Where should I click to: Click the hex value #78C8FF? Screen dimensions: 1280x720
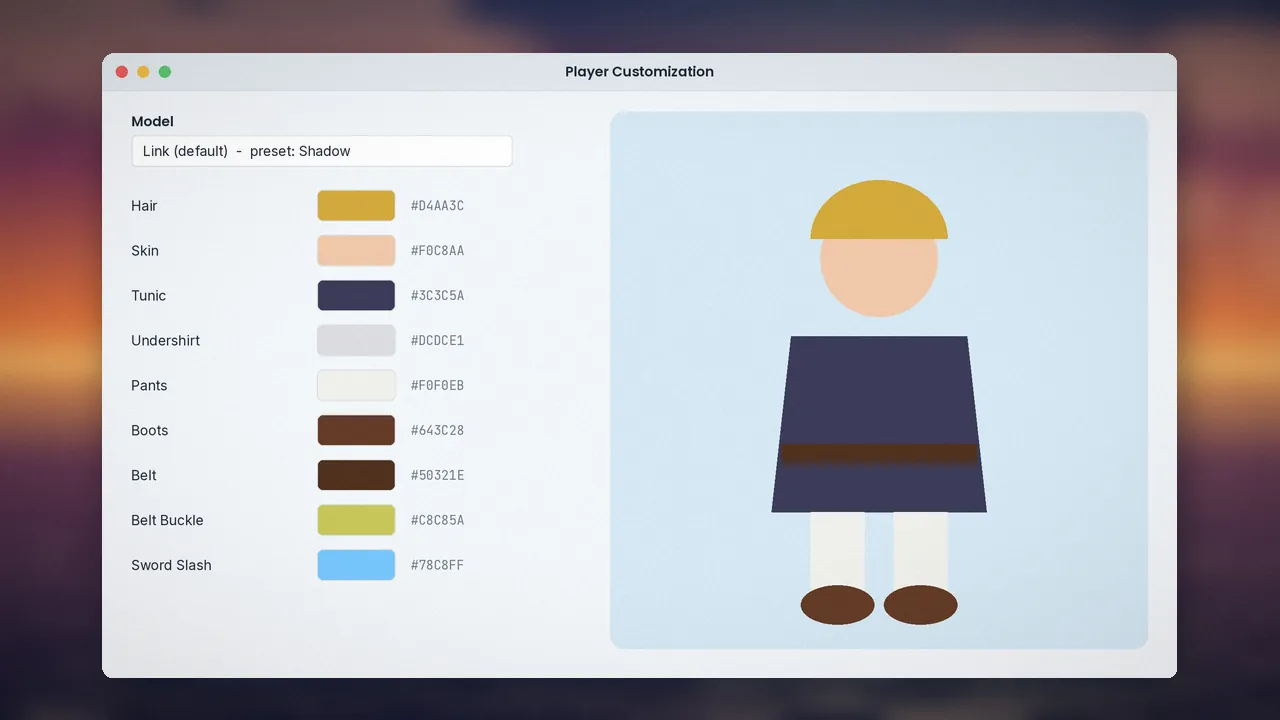pyautogui.click(x=437, y=566)
